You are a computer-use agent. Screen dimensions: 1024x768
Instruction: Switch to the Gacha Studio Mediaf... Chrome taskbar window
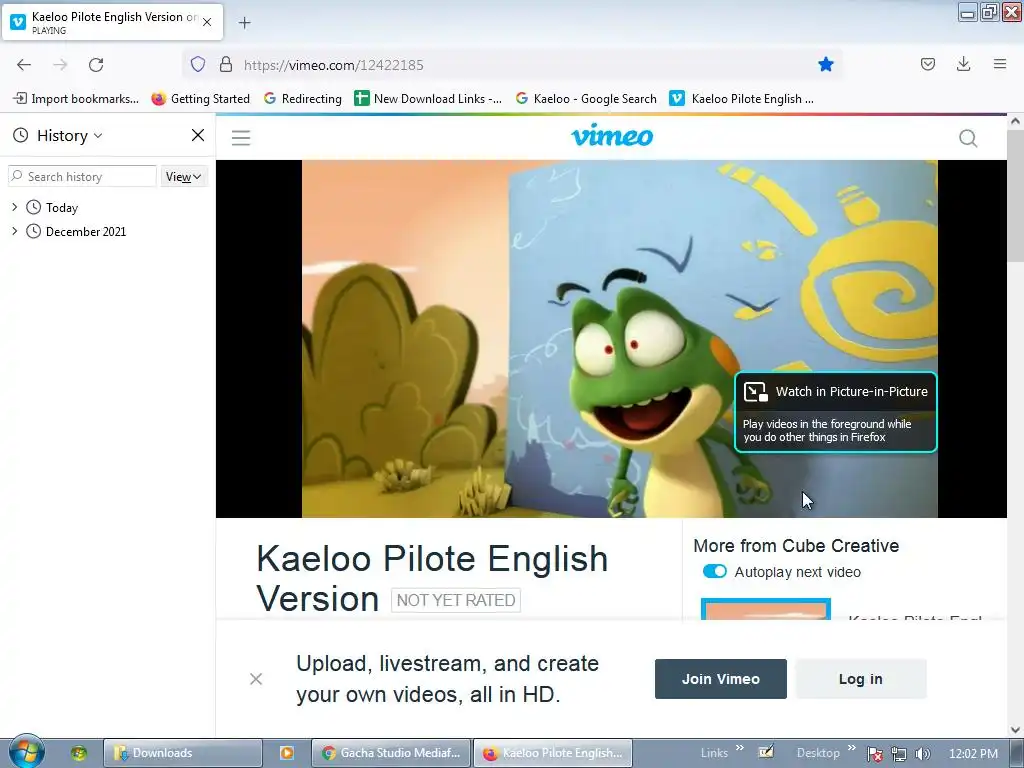coord(391,753)
